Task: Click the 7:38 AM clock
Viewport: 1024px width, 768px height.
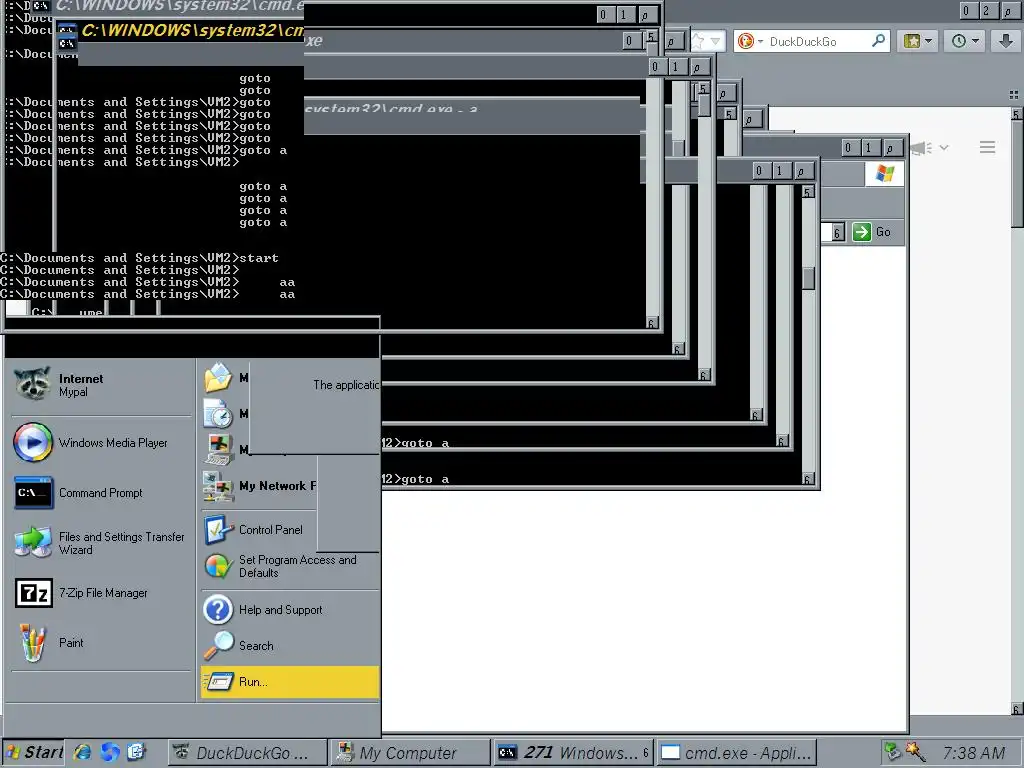Action: pyautogui.click(x=974, y=753)
